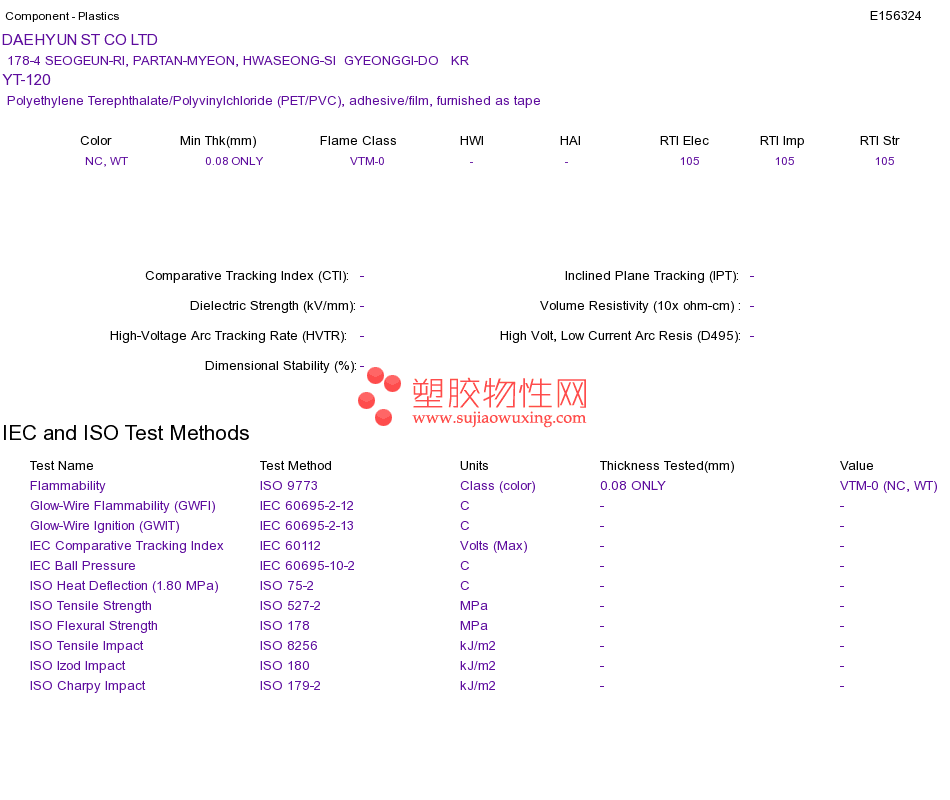Click the HAI column header
Image resolution: width=950 pixels, height=800 pixels.
click(570, 141)
